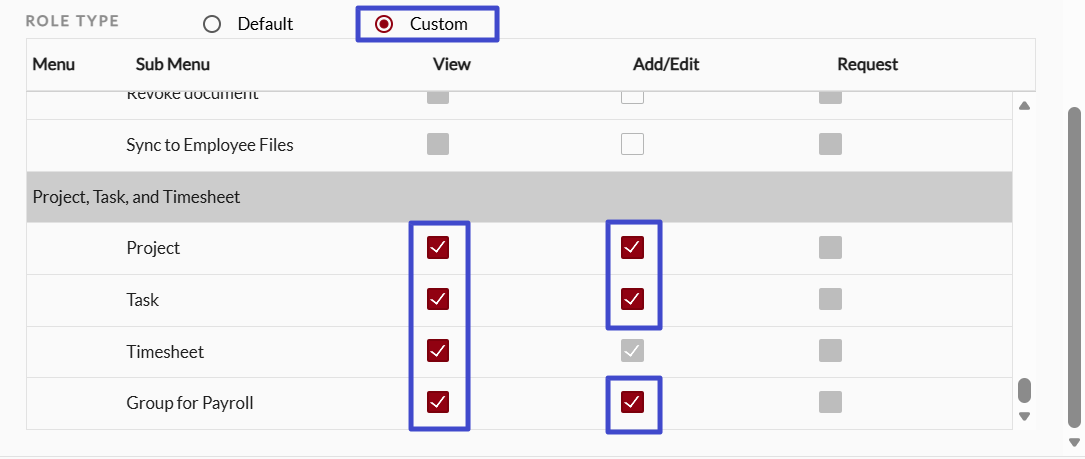
Task: Uncheck View permission for Timesheet
Action: (x=438, y=350)
